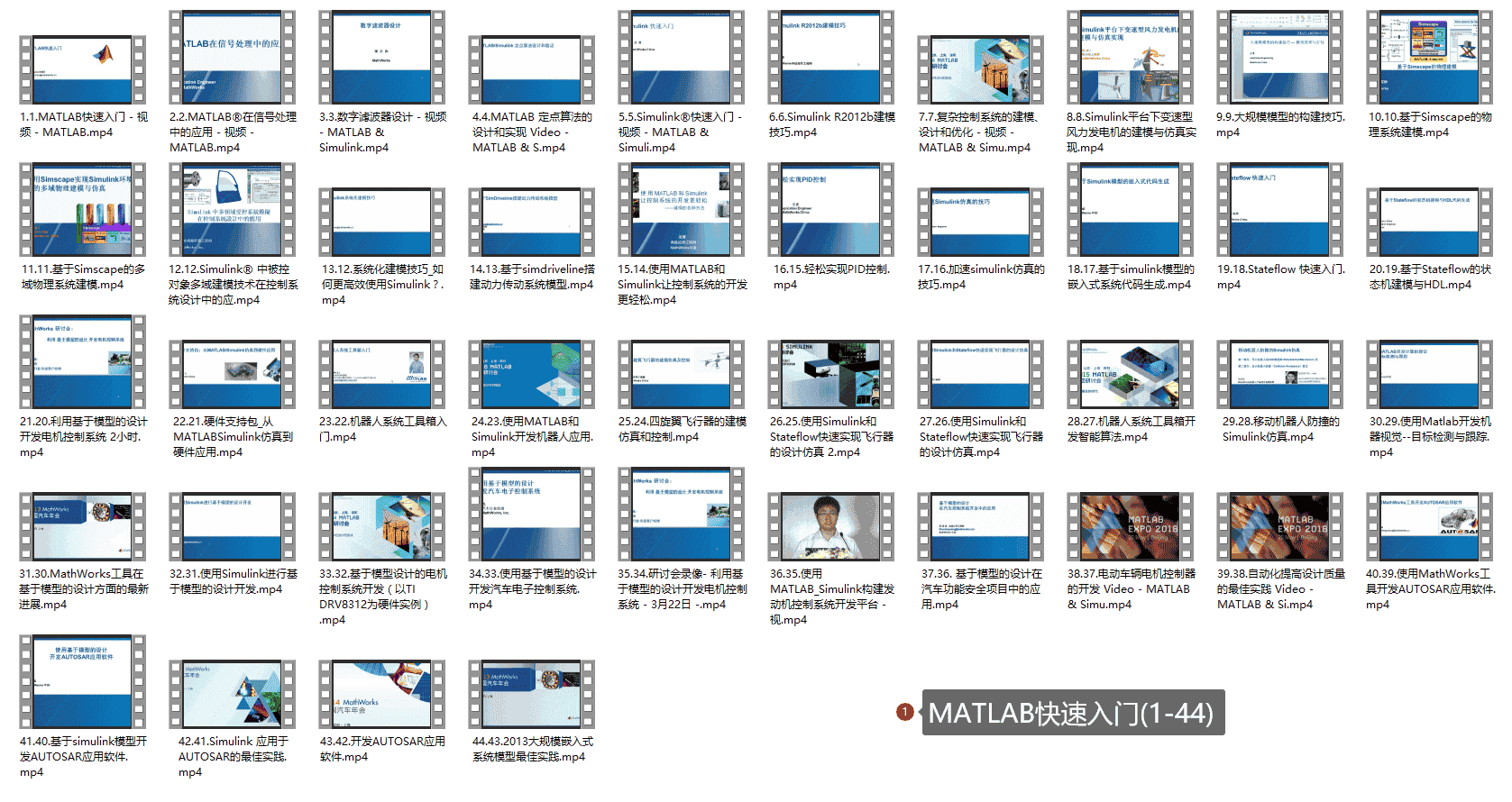Click the 41.40.基于simulink模型开发AUTOSAR应用软件 thumbnail
1512x802 pixels.
pyautogui.click(x=82, y=681)
